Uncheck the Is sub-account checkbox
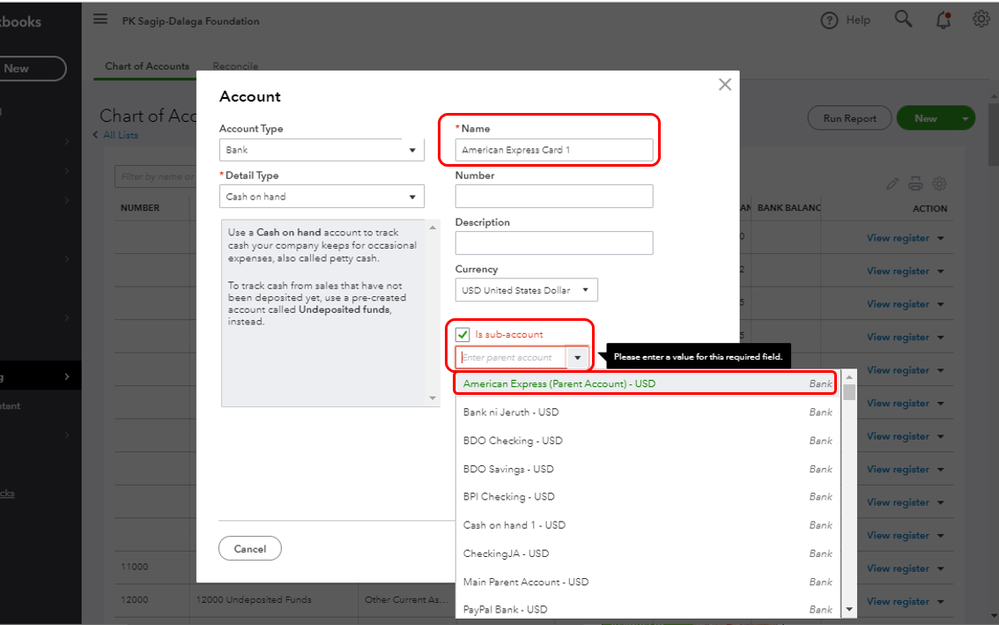 (x=462, y=334)
